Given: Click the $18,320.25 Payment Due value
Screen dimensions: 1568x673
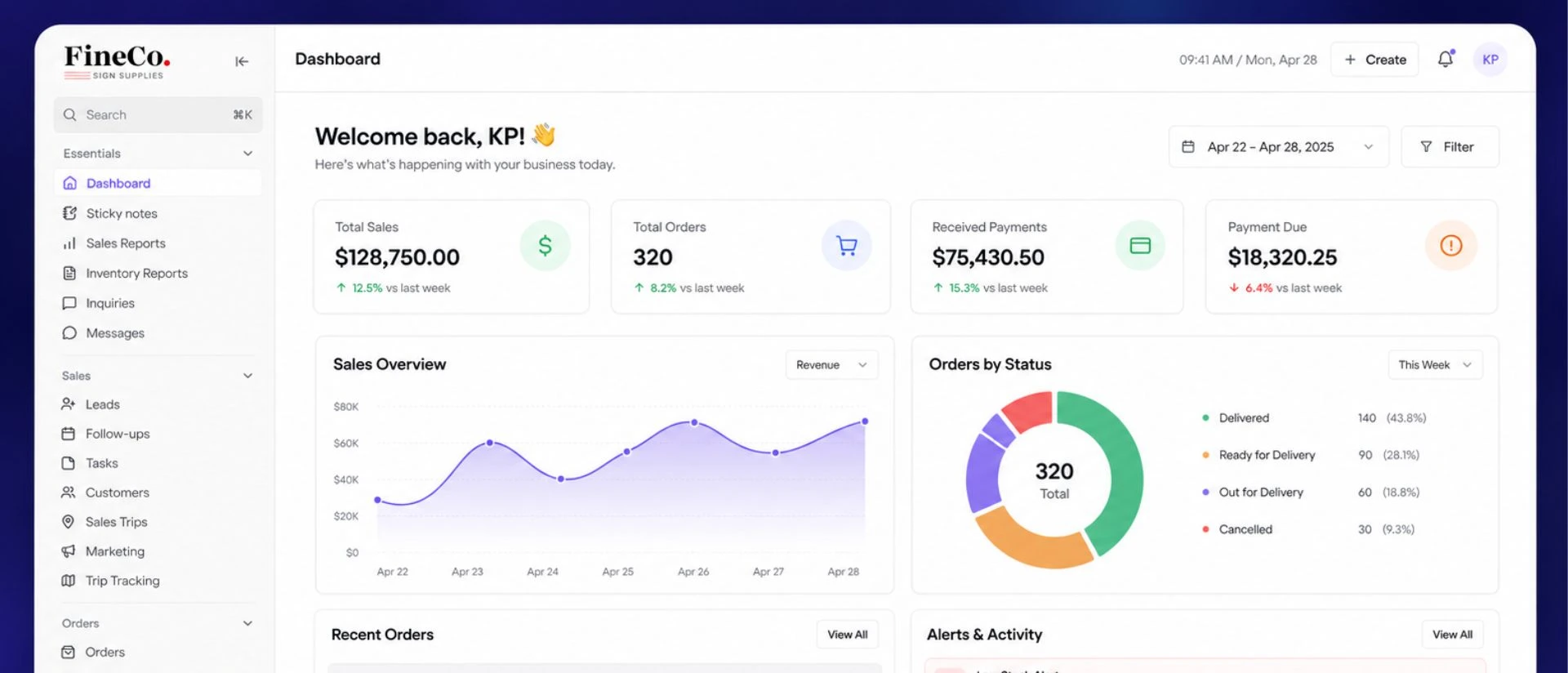Looking at the screenshot, I should click(x=1282, y=257).
